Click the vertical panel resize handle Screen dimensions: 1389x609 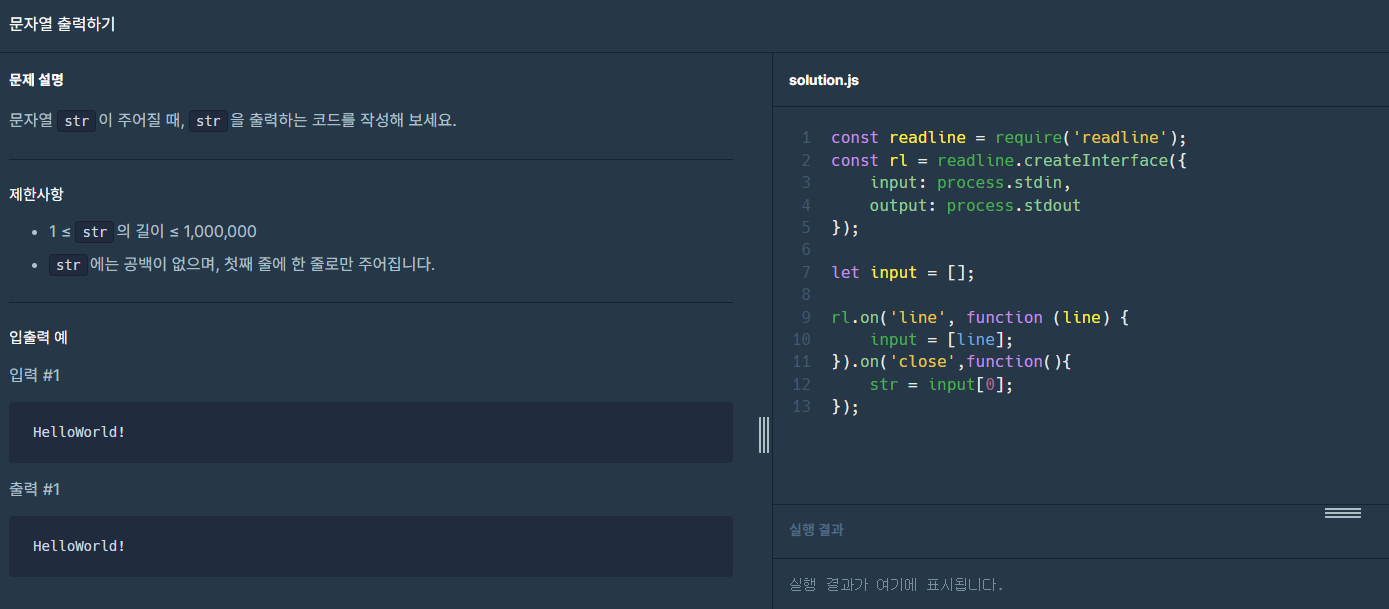(x=765, y=434)
